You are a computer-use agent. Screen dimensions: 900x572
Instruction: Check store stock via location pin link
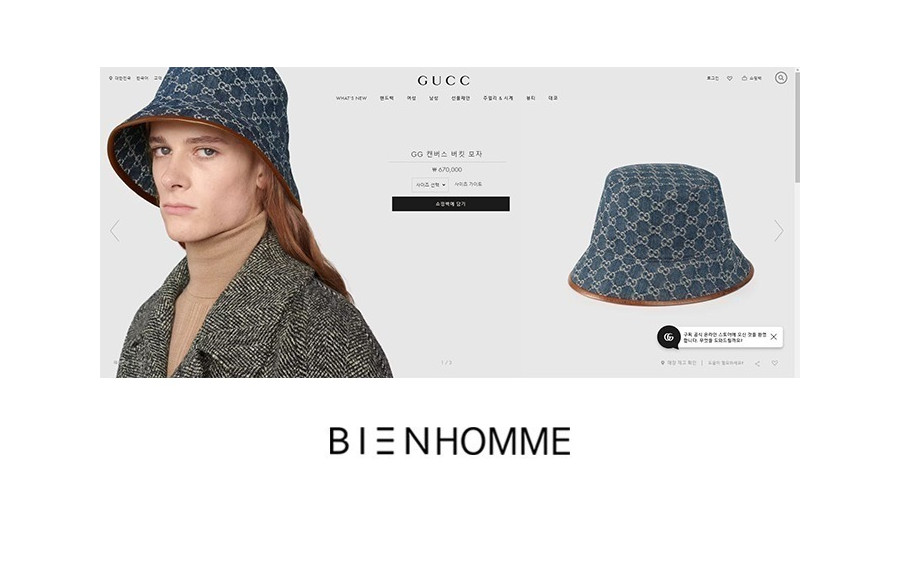point(678,363)
